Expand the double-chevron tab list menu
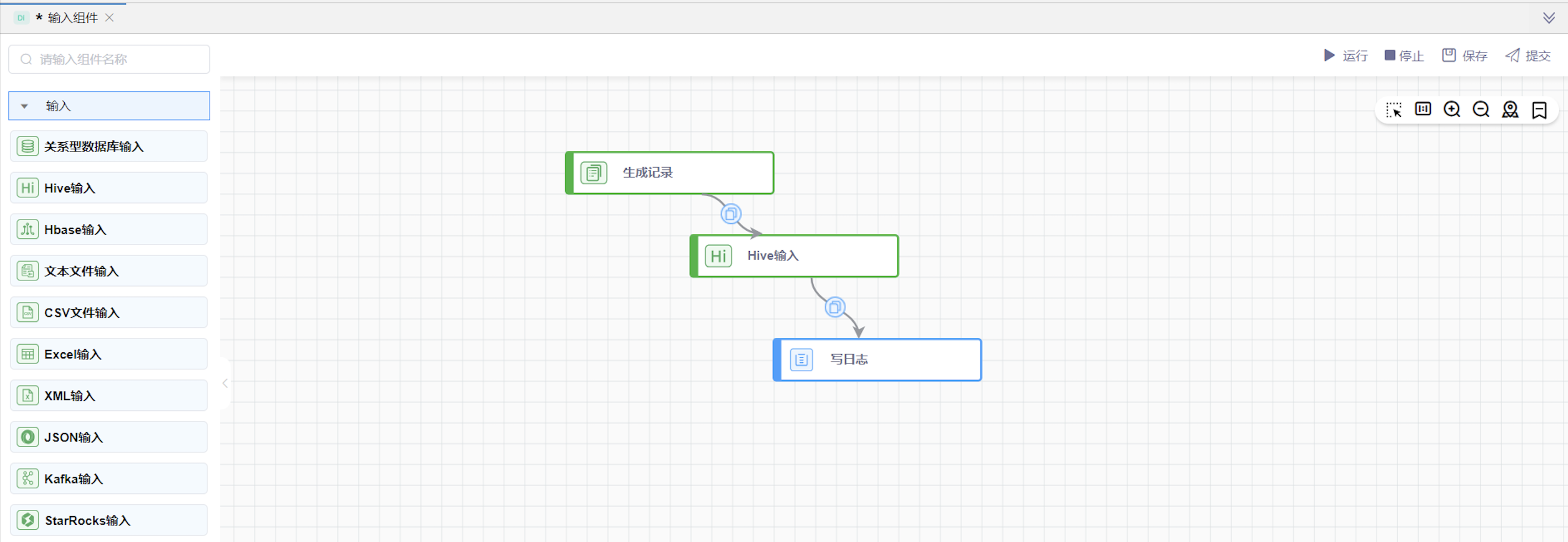The image size is (1568, 542). (x=1549, y=18)
